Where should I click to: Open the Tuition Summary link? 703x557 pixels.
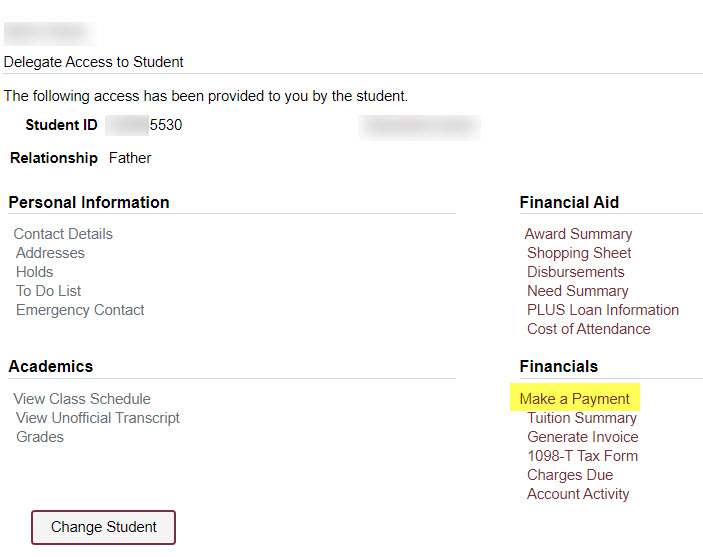point(581,418)
